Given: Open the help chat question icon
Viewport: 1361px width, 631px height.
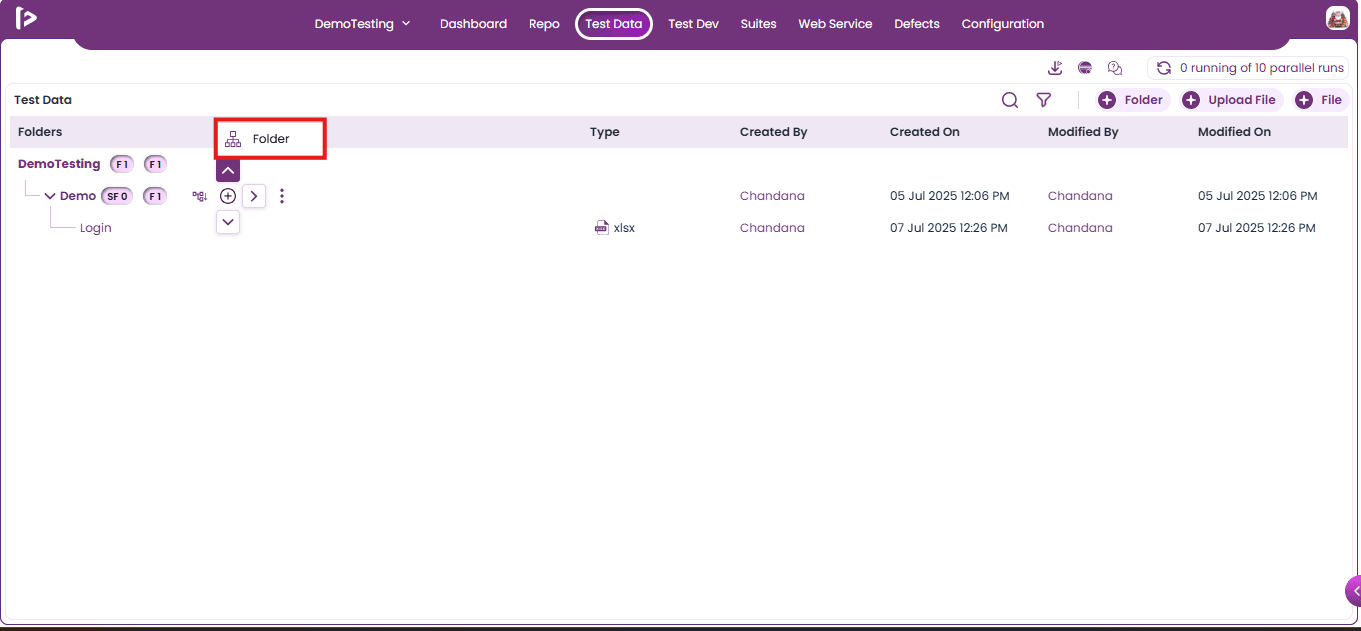Looking at the screenshot, I should [x=1115, y=68].
